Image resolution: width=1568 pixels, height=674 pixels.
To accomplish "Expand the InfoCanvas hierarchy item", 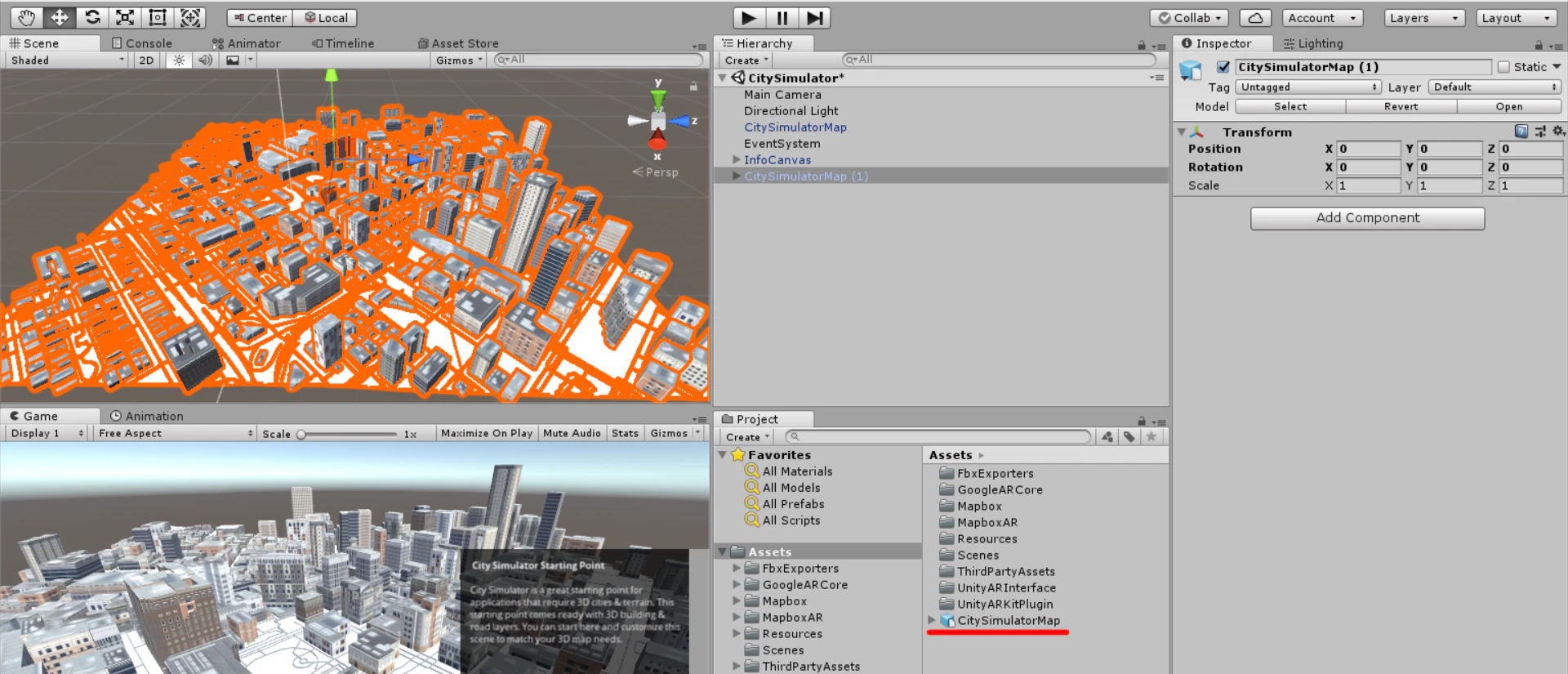I will click(737, 159).
